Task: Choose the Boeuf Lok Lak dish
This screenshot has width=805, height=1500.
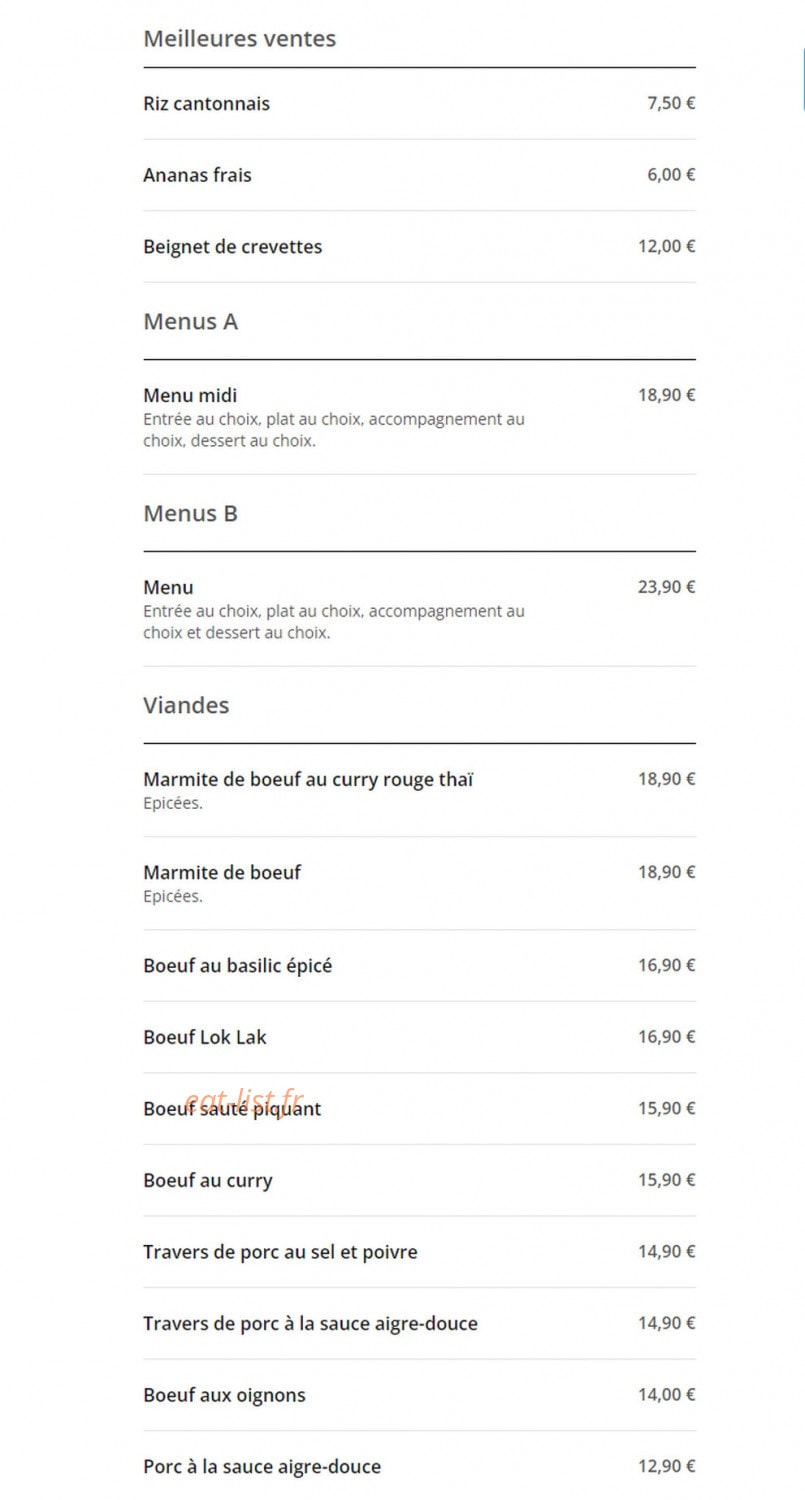Action: tap(419, 1037)
